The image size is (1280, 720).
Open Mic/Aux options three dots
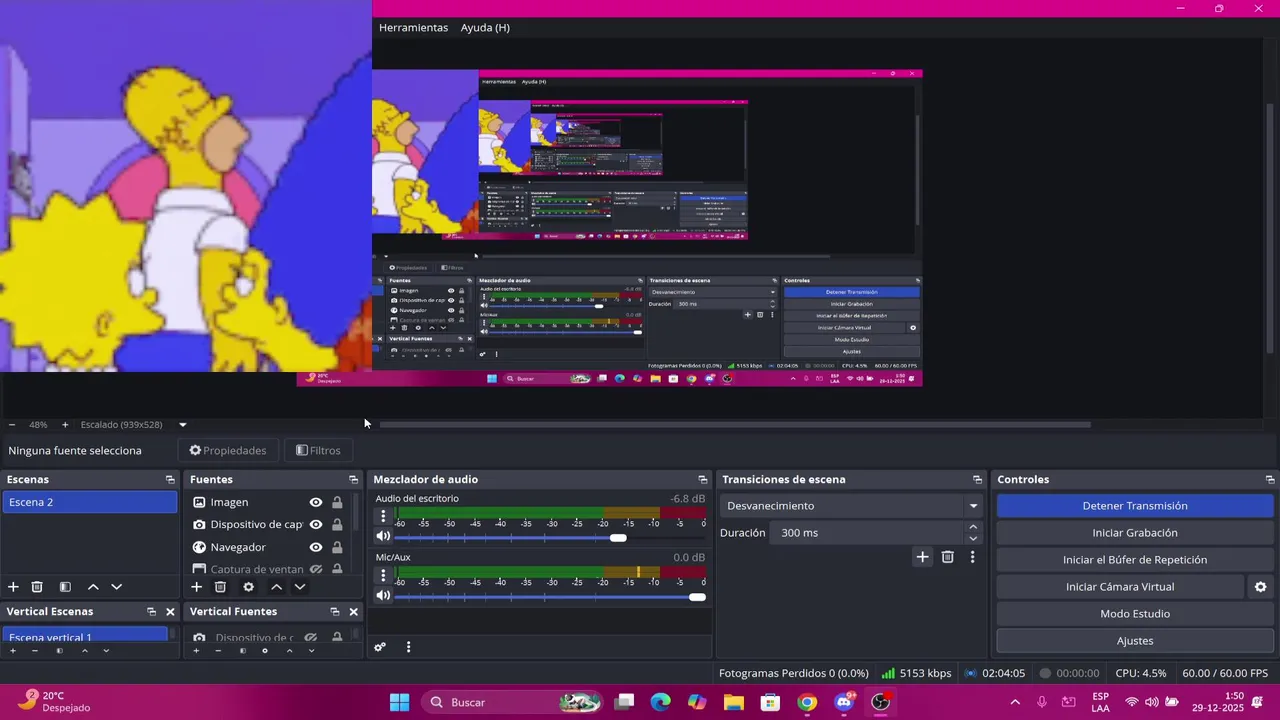[x=383, y=576]
